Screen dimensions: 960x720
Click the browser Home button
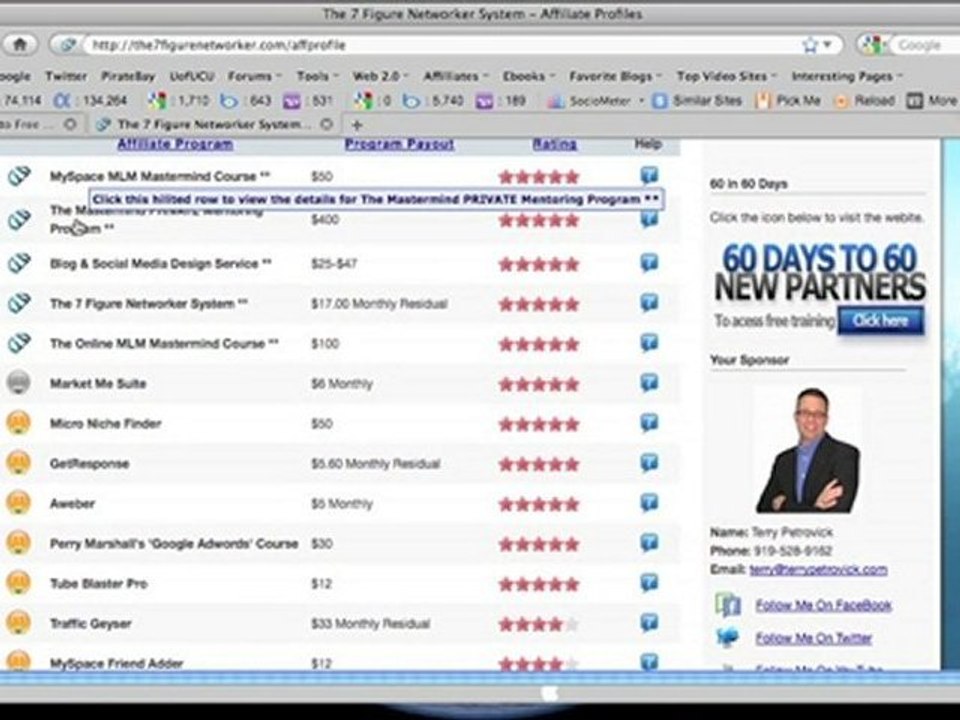click(20, 45)
